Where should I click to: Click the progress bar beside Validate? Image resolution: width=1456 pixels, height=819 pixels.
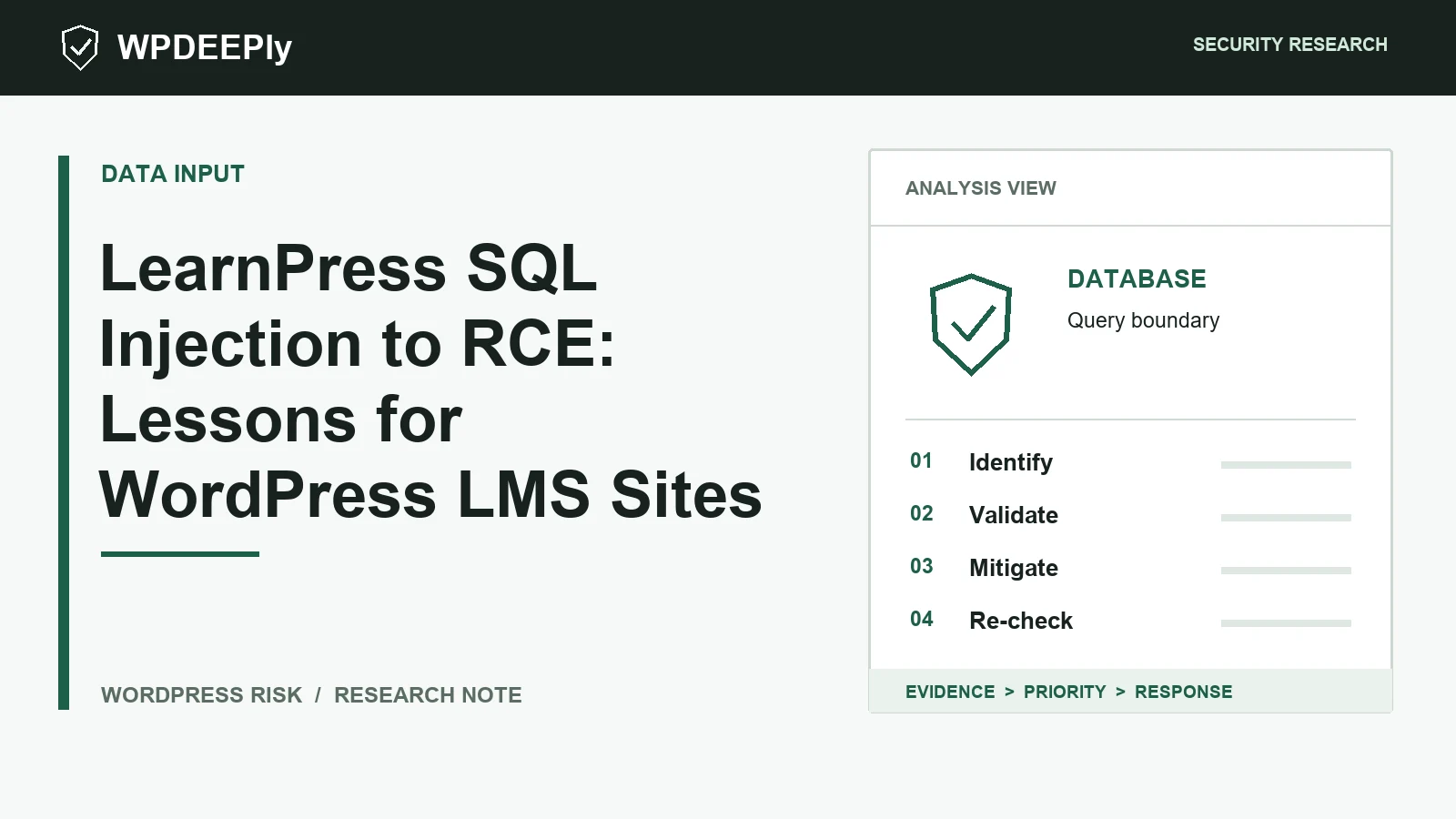coord(1286,518)
